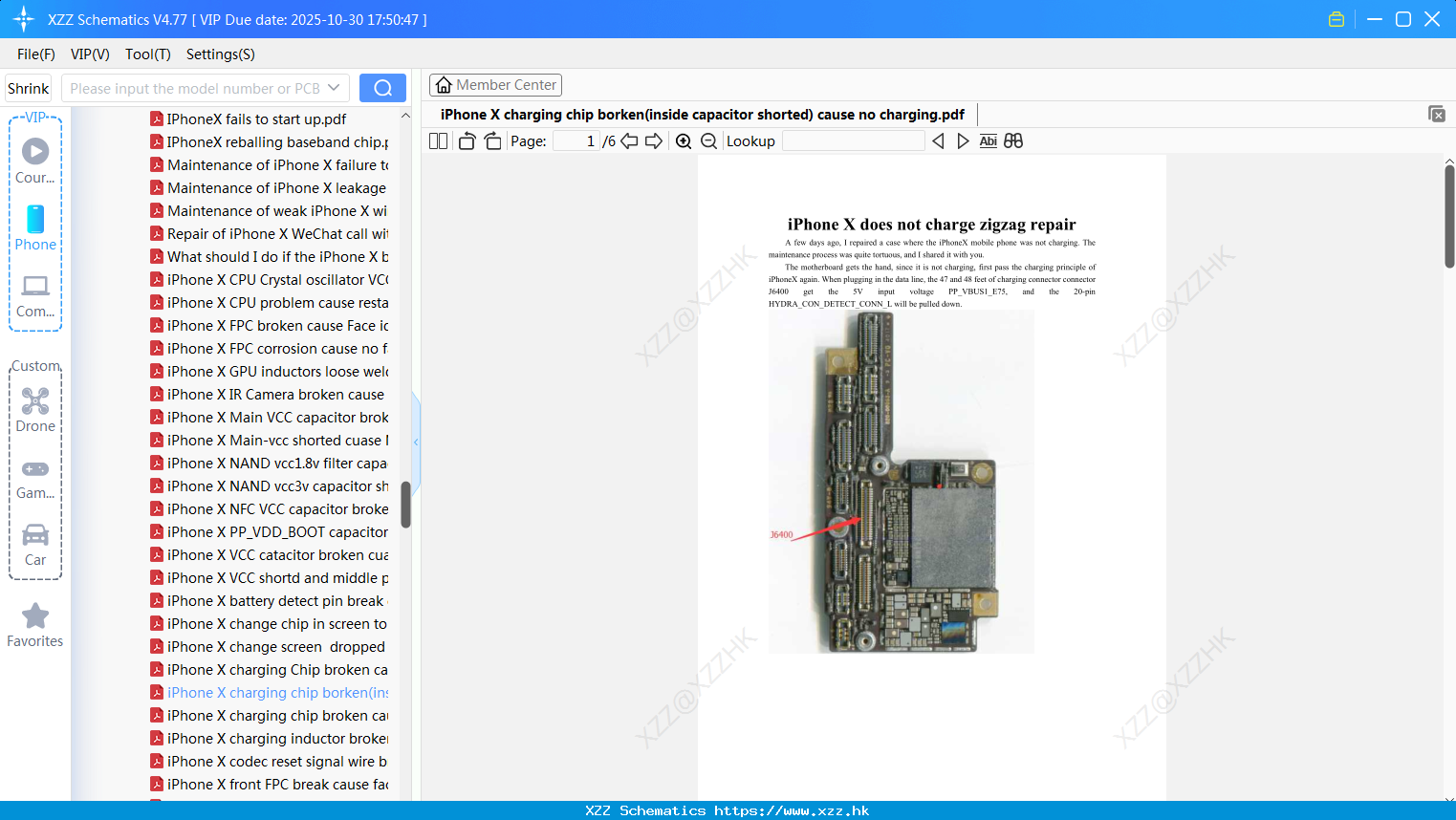Find next lookup match
Image resolution: width=1456 pixels, height=820 pixels.
click(x=963, y=140)
